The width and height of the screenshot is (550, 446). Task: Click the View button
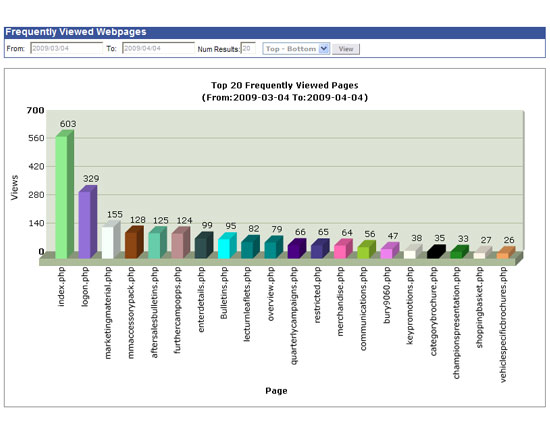pyautogui.click(x=346, y=49)
